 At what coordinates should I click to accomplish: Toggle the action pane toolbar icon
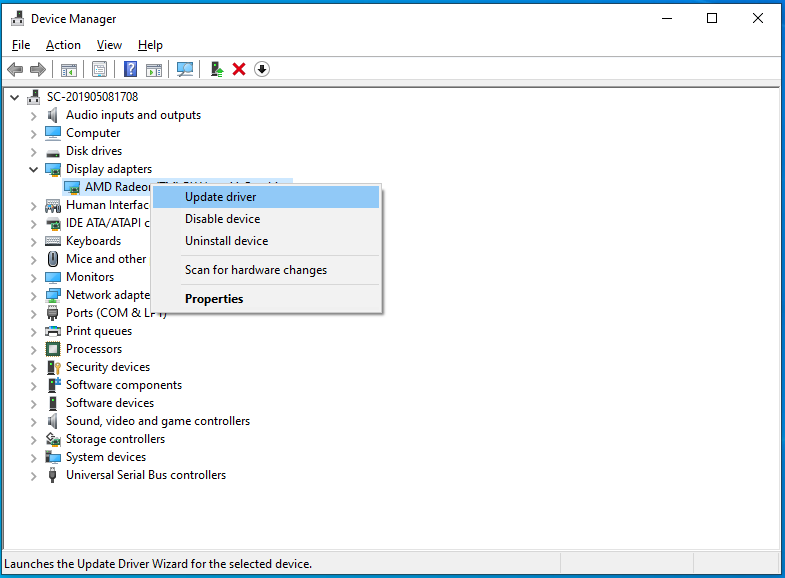tap(154, 70)
